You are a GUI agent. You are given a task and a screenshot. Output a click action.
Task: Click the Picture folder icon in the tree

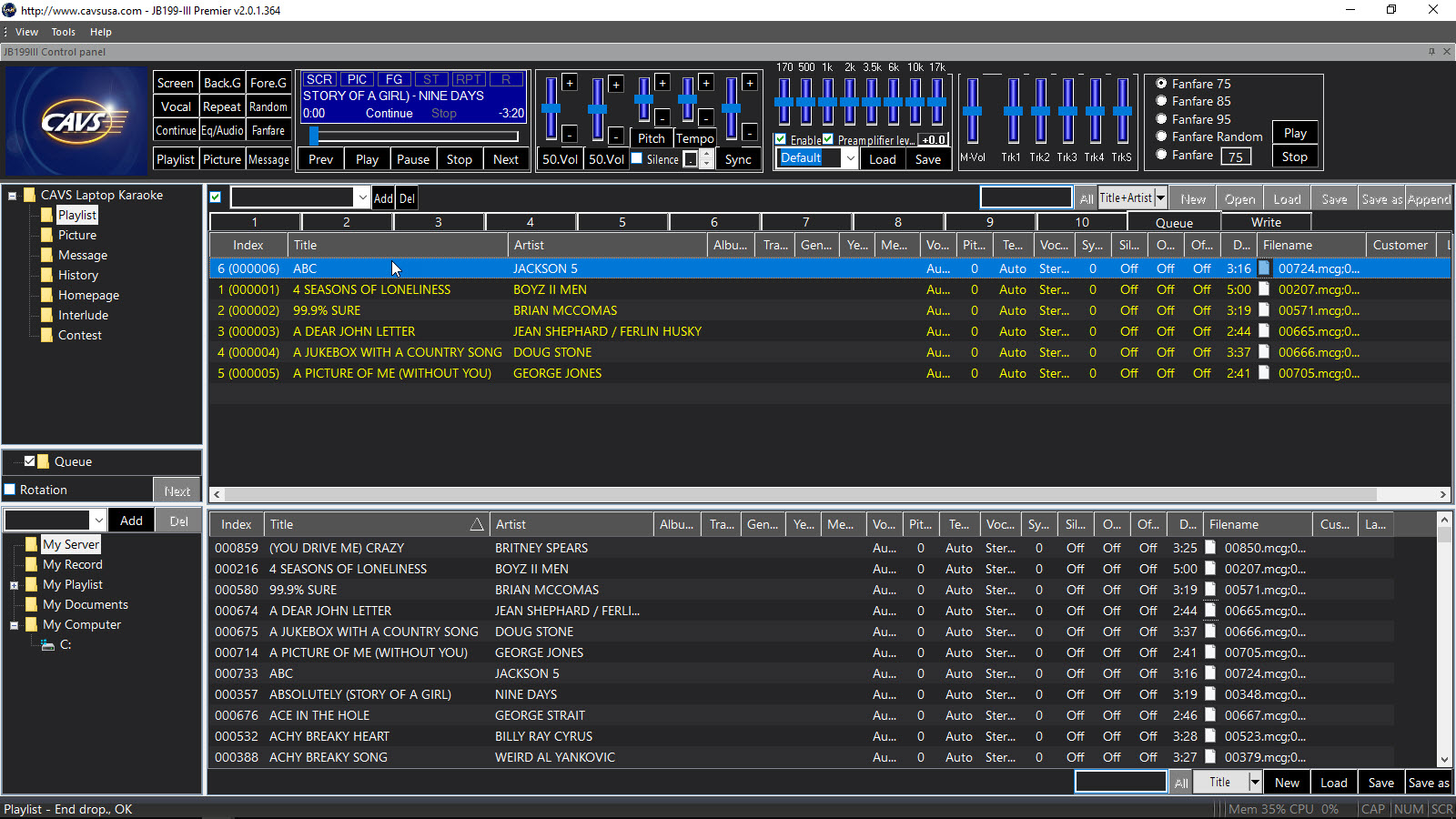[x=46, y=235]
